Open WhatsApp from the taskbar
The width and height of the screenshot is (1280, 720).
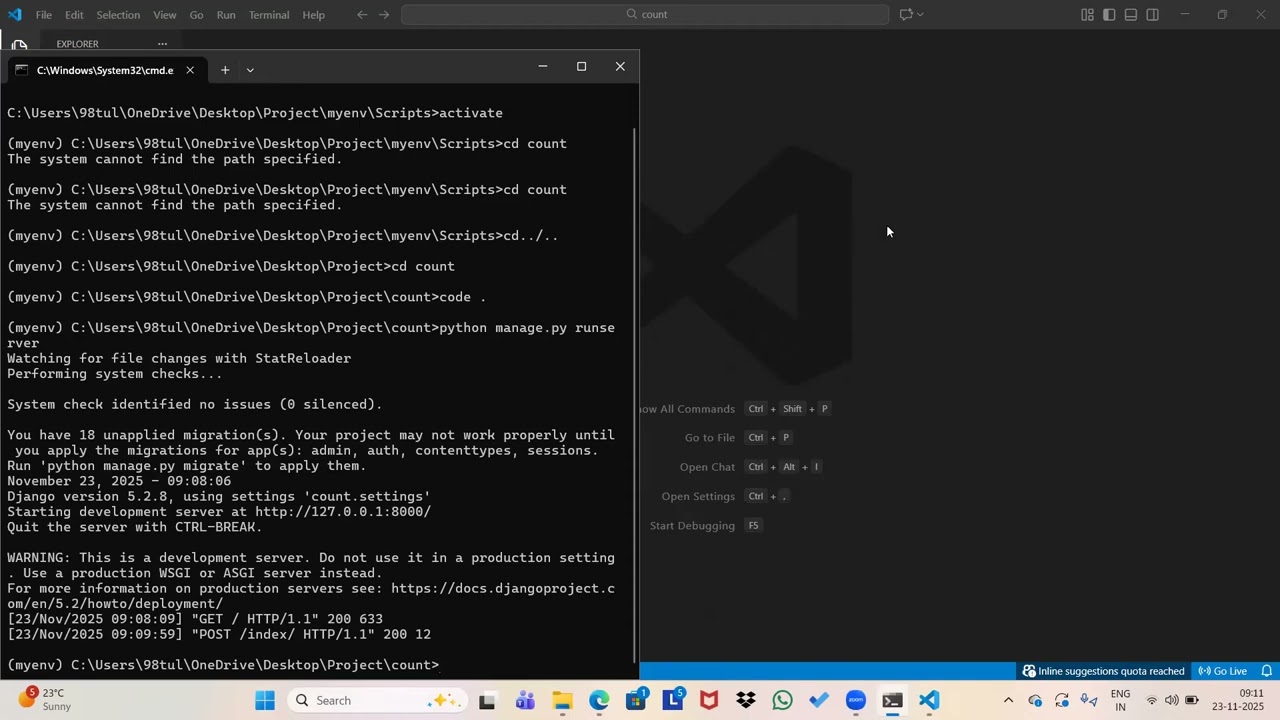783,701
